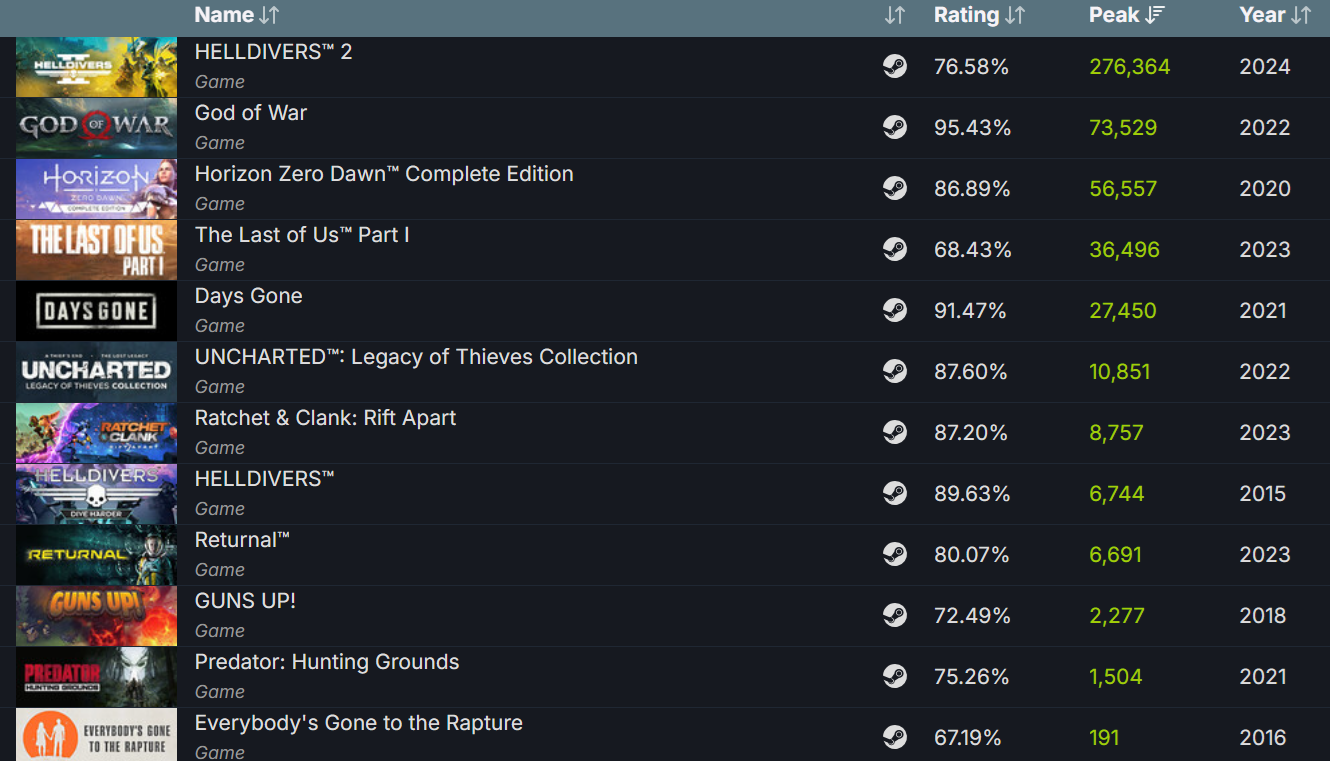Click the Steam icon beside Predator: Hunting Grounds

895,677
